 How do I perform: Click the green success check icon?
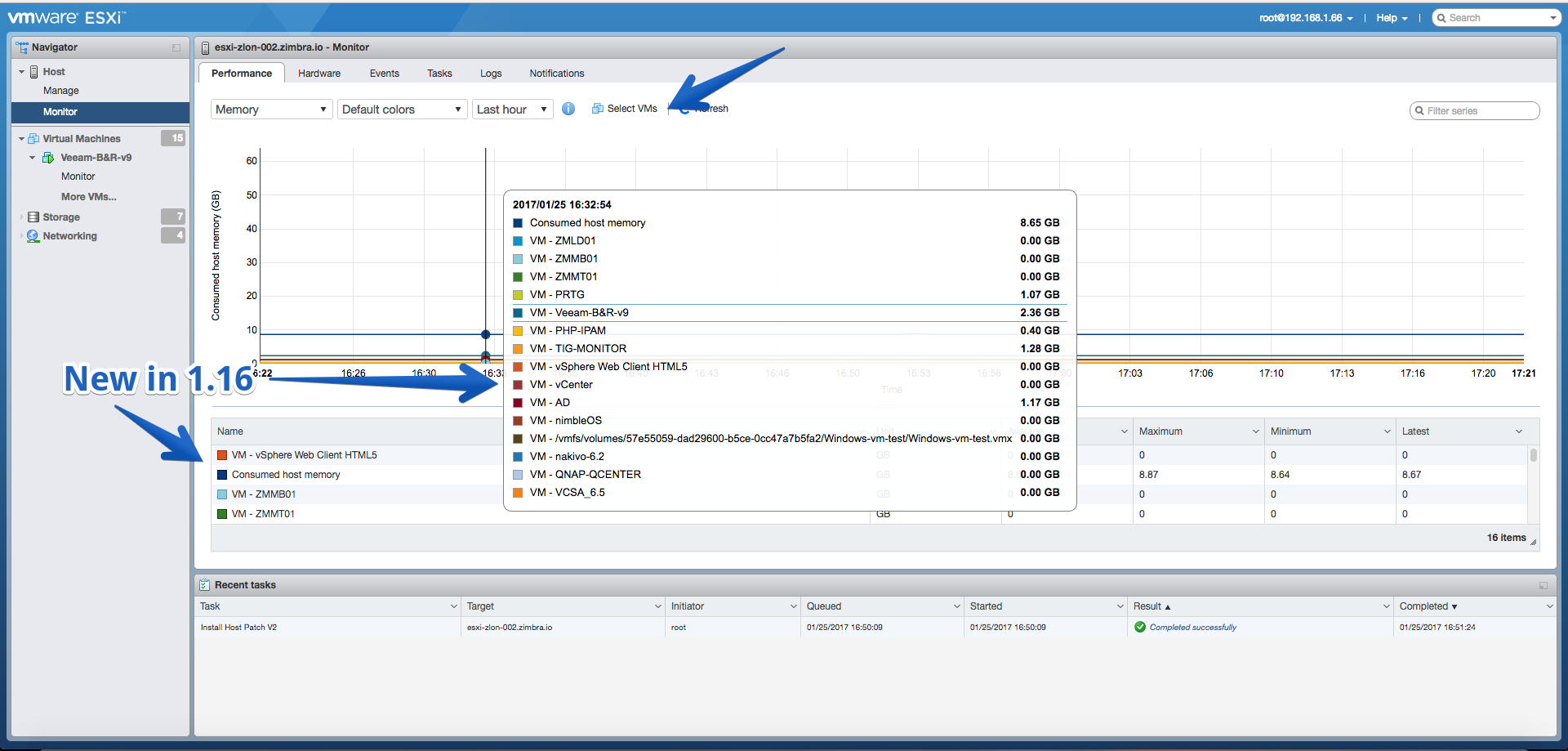(1140, 627)
